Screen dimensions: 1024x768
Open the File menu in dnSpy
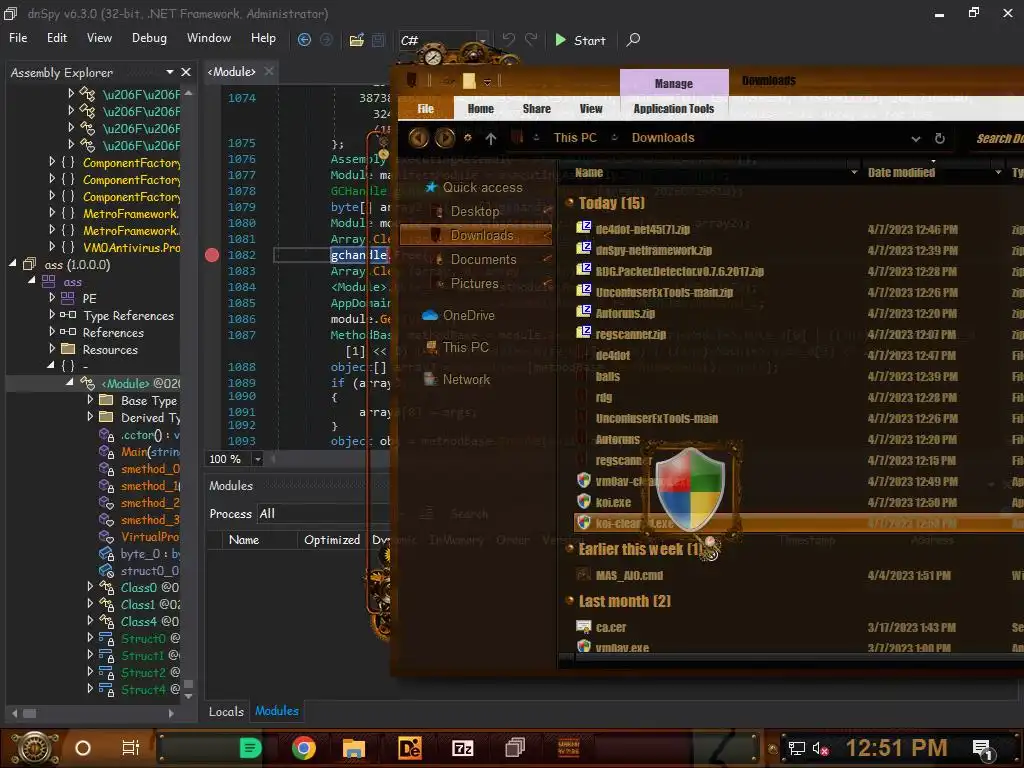[x=18, y=38]
